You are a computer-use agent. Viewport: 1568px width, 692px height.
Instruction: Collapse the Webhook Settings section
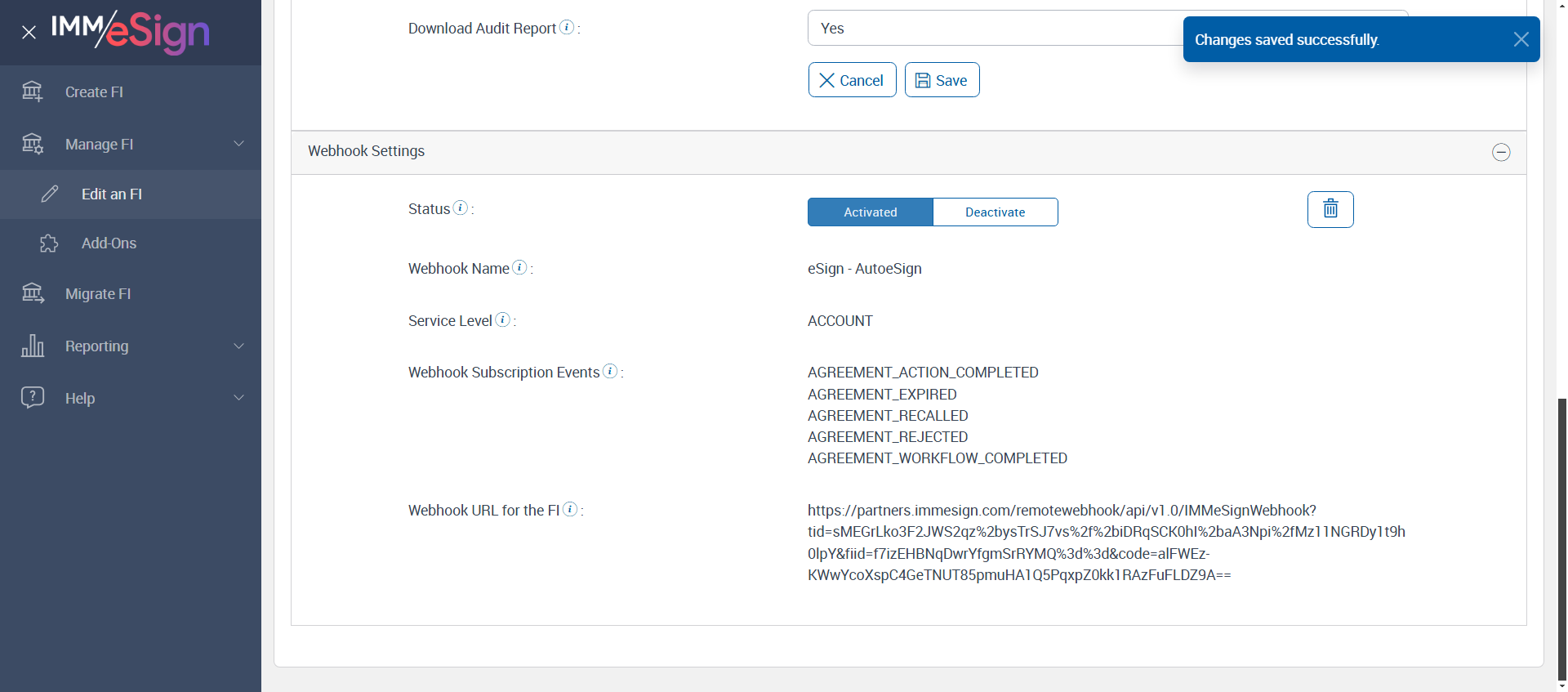click(1501, 152)
